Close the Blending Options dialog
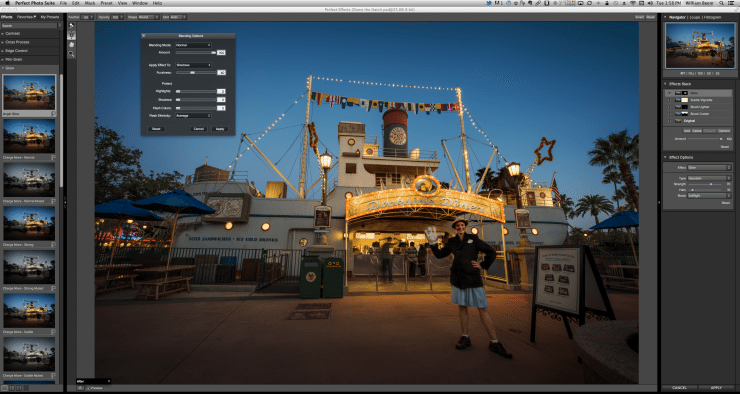The image size is (740, 394). 144,36
